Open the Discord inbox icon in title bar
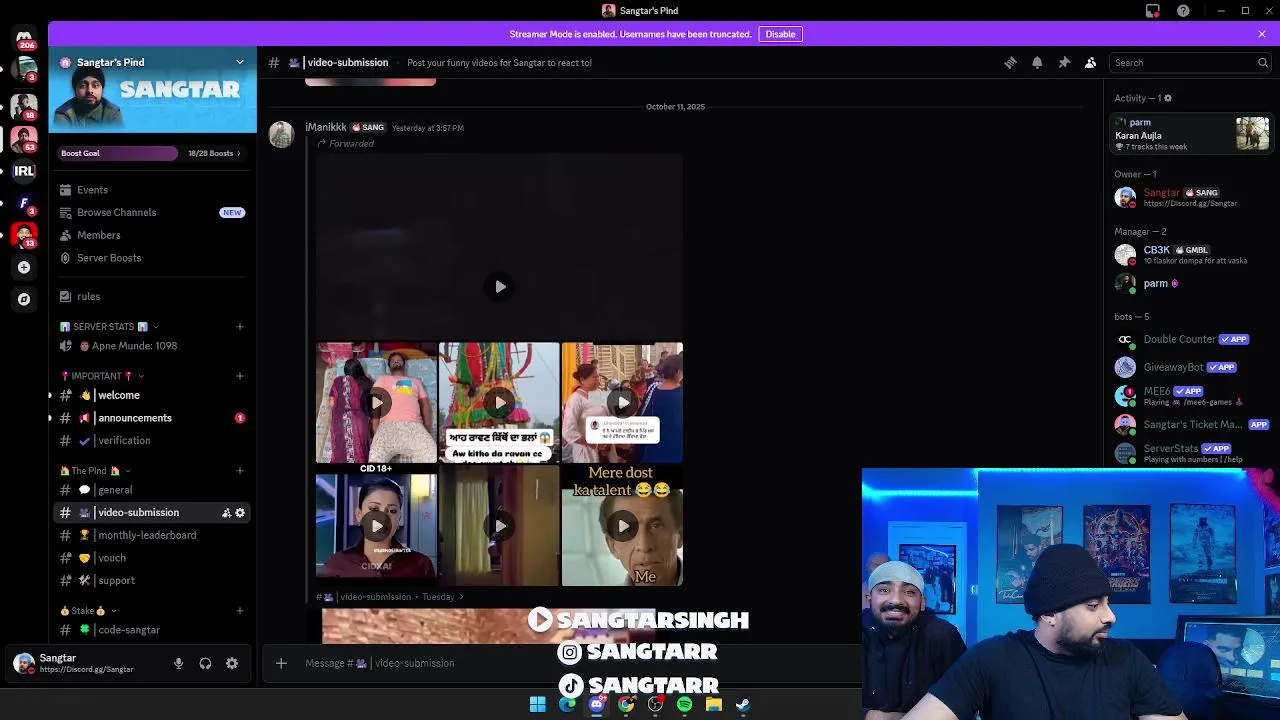The width and height of the screenshot is (1280, 720). 1153,11
